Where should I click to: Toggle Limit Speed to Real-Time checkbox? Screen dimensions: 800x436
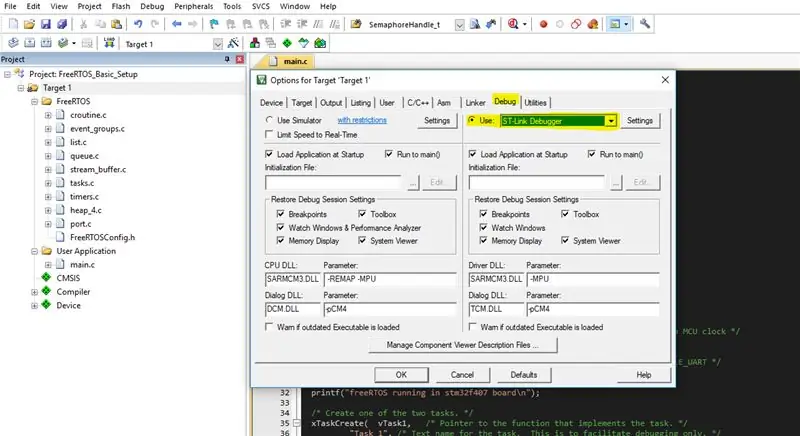tap(269, 135)
